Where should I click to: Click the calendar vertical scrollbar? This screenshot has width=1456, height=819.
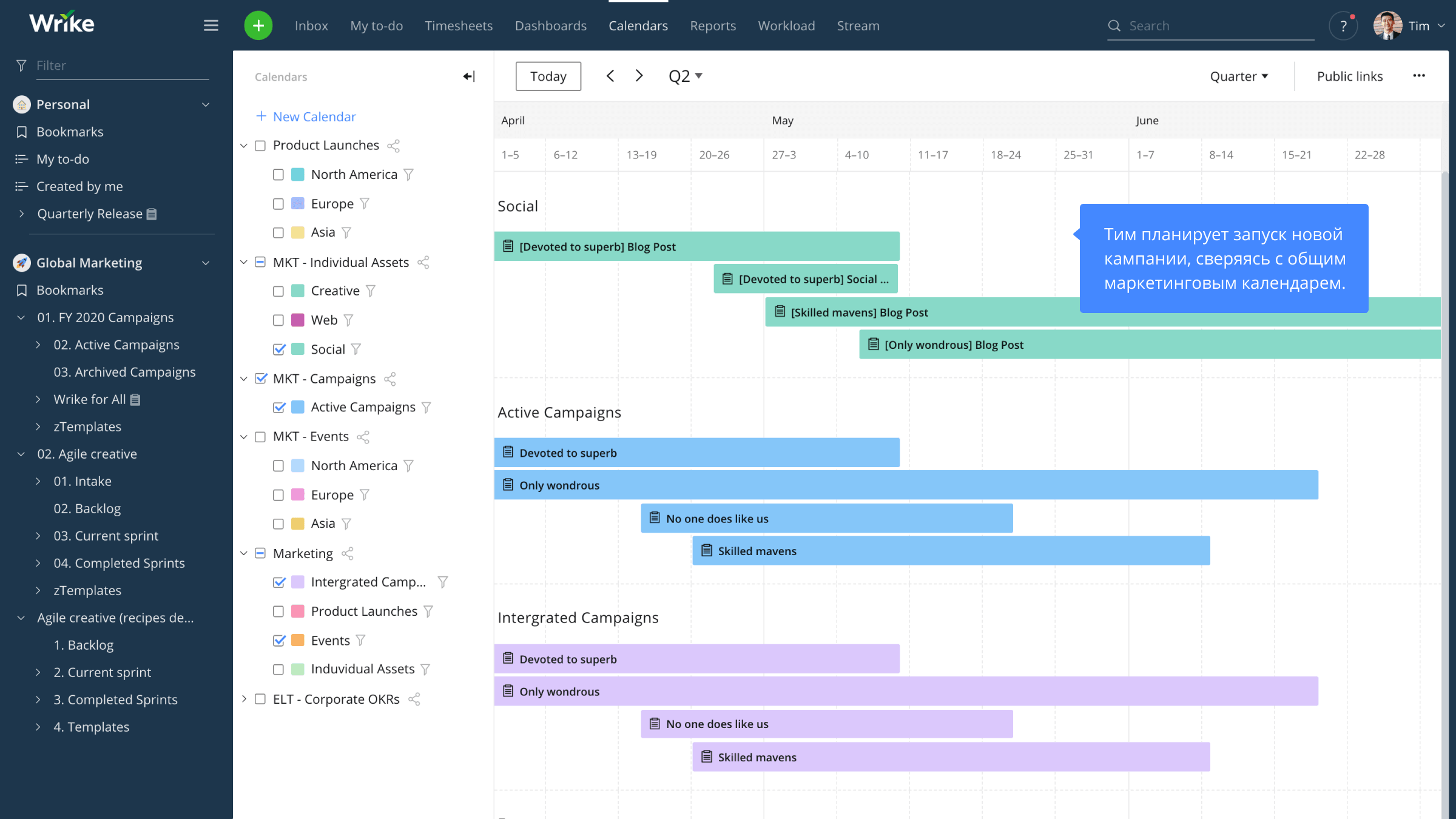pos(1445,494)
